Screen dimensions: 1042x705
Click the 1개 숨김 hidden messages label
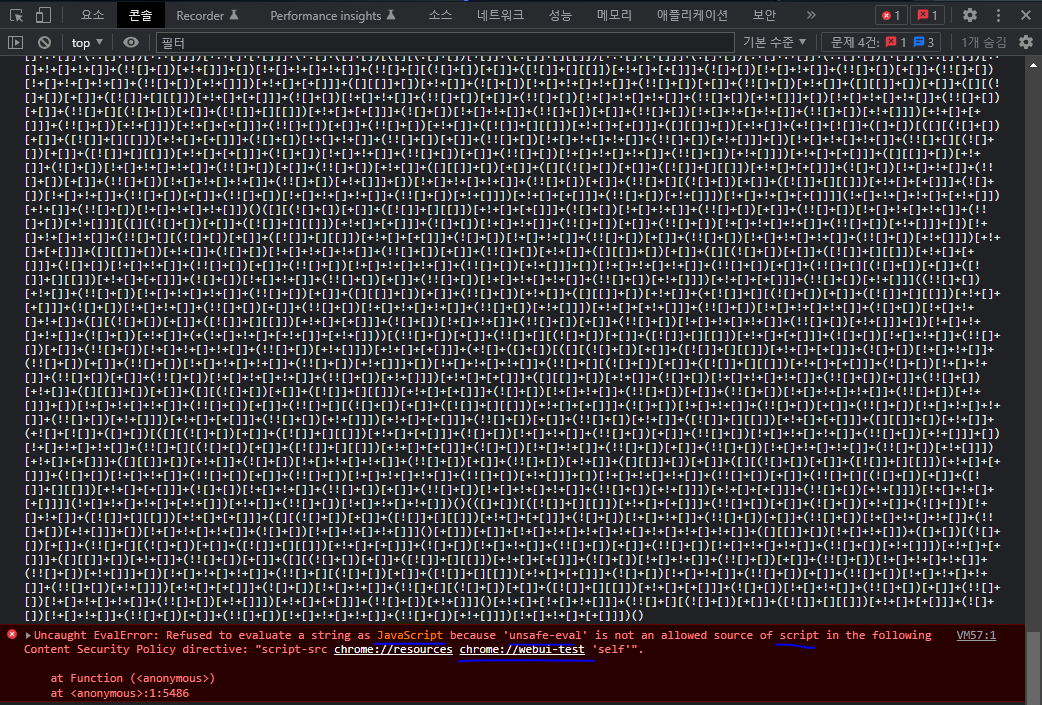click(x=984, y=43)
